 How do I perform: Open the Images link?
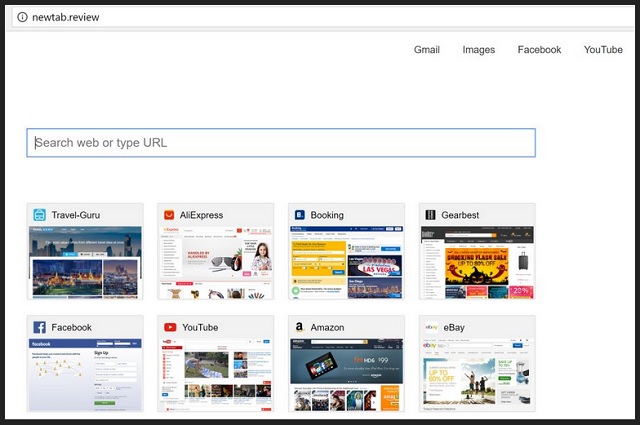[478, 50]
